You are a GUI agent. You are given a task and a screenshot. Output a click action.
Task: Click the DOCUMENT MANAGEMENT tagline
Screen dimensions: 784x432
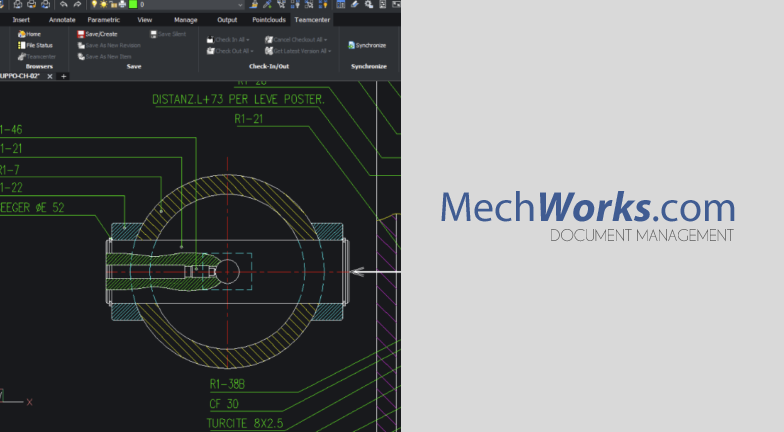click(x=642, y=236)
